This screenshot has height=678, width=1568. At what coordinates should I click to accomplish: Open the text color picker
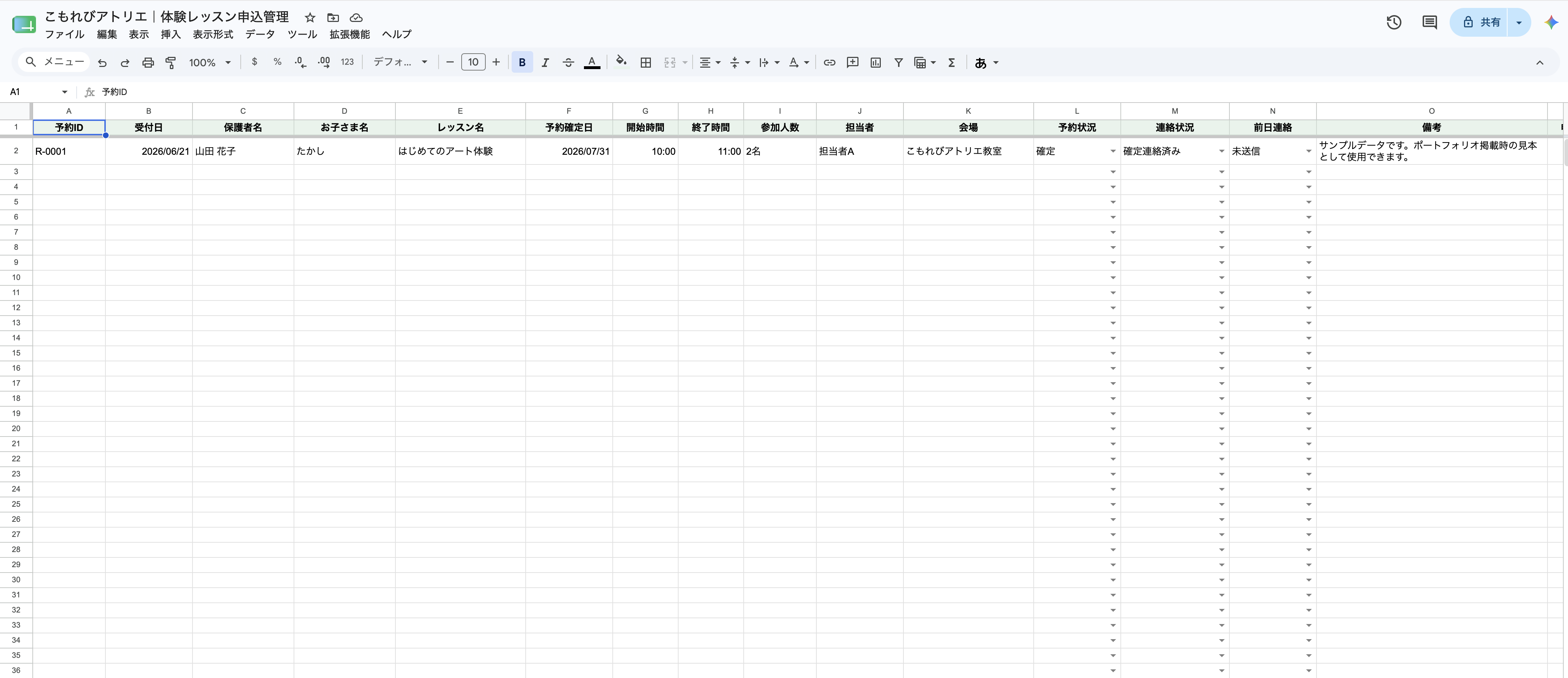coord(592,62)
